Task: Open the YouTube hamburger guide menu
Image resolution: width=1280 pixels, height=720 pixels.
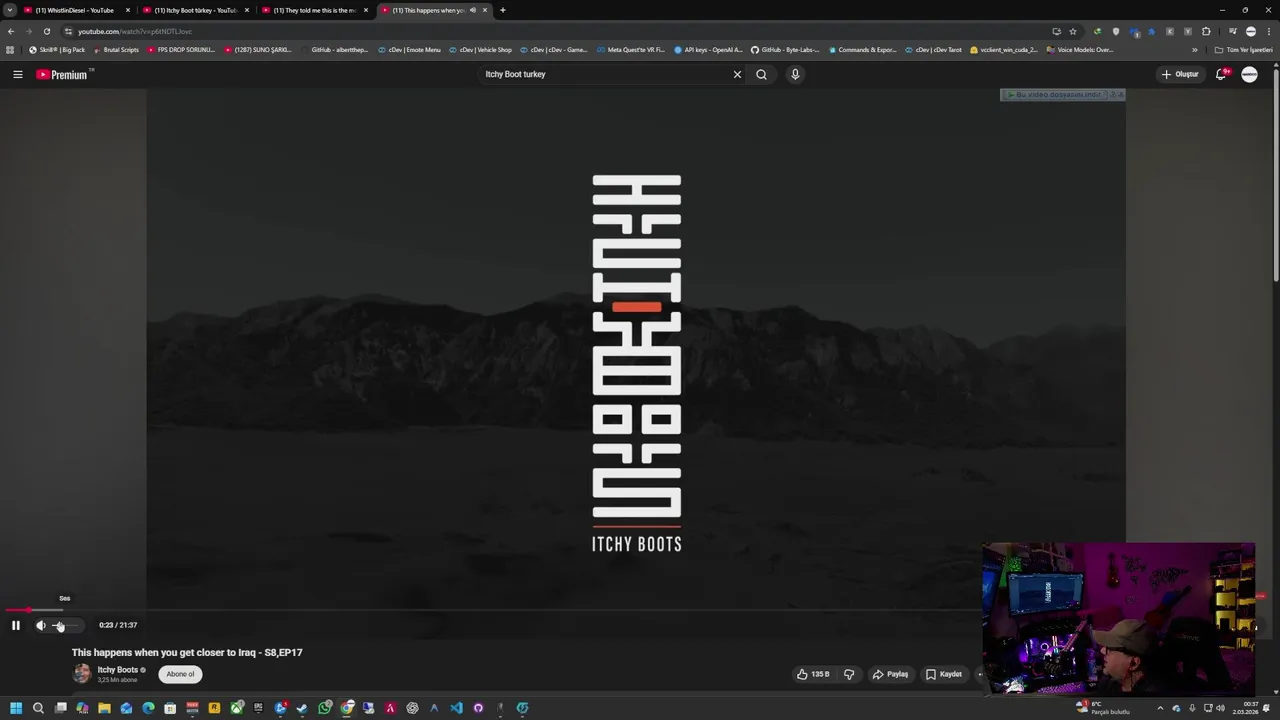Action: click(x=18, y=74)
